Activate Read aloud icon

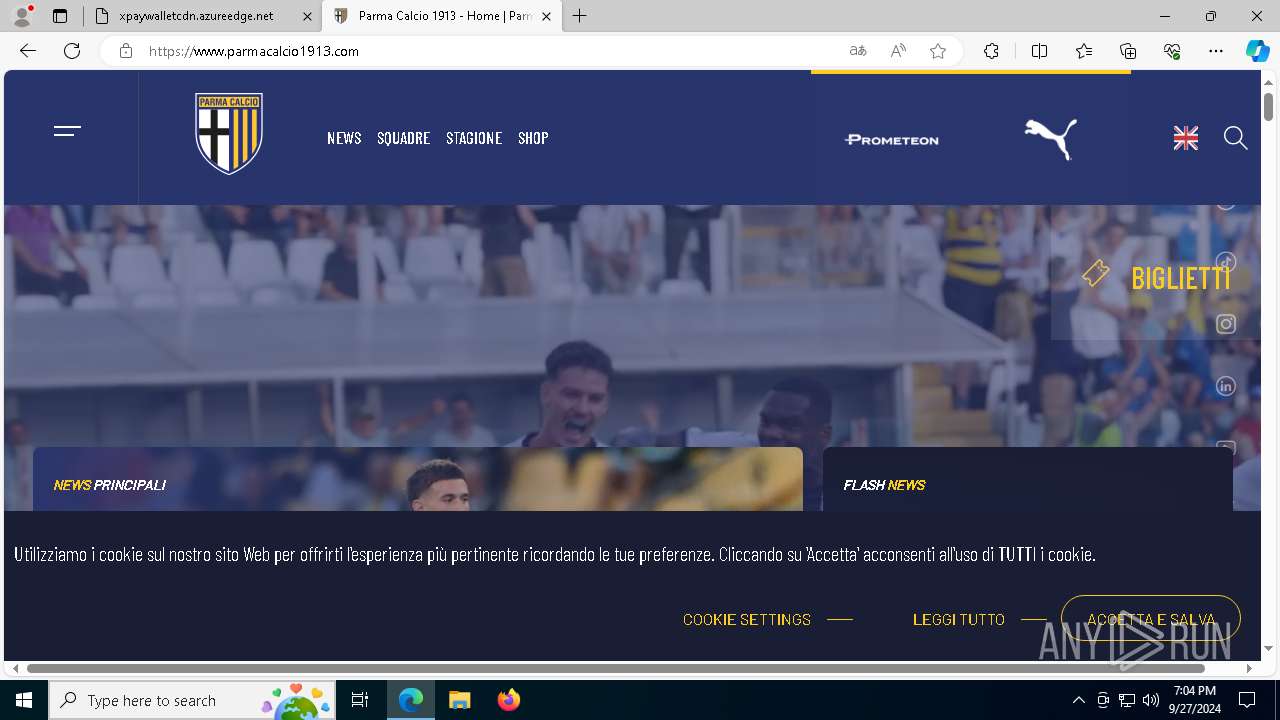898,51
